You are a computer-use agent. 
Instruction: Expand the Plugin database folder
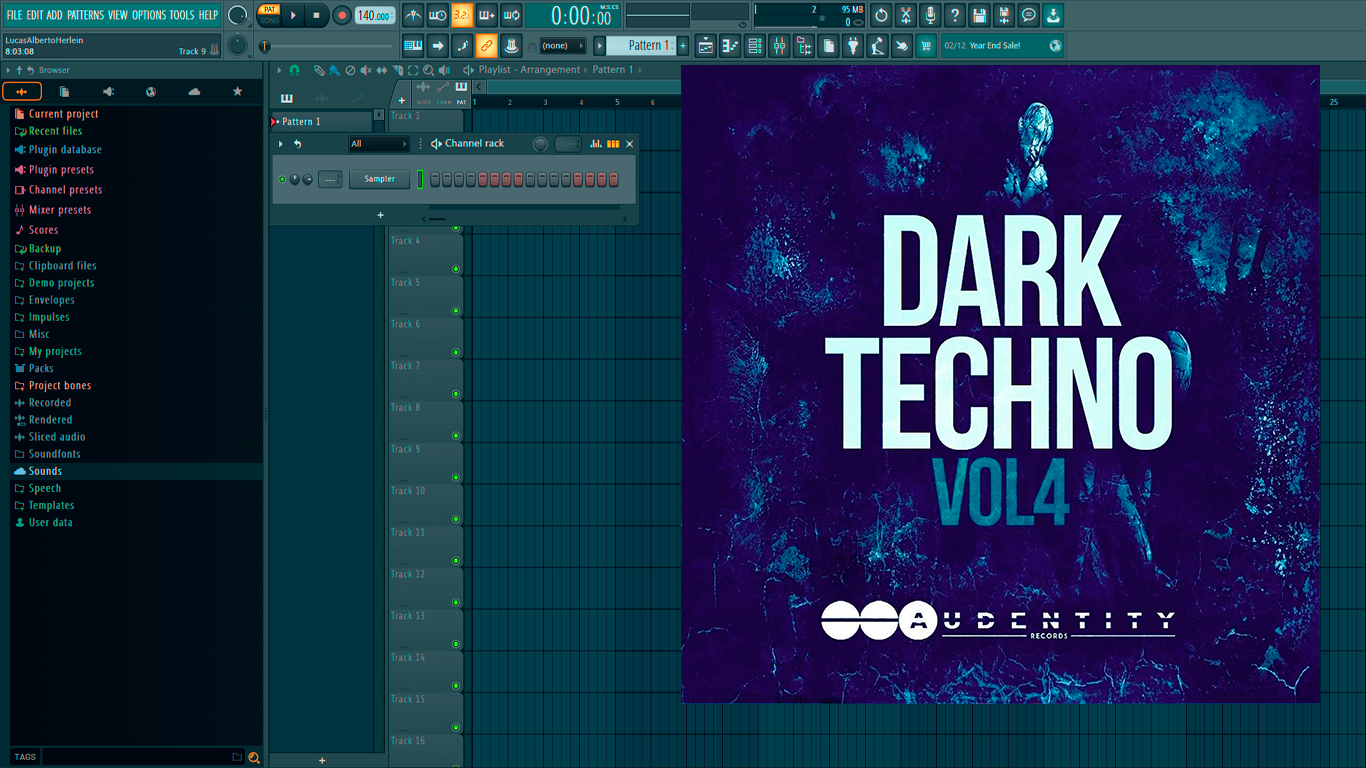tap(65, 149)
